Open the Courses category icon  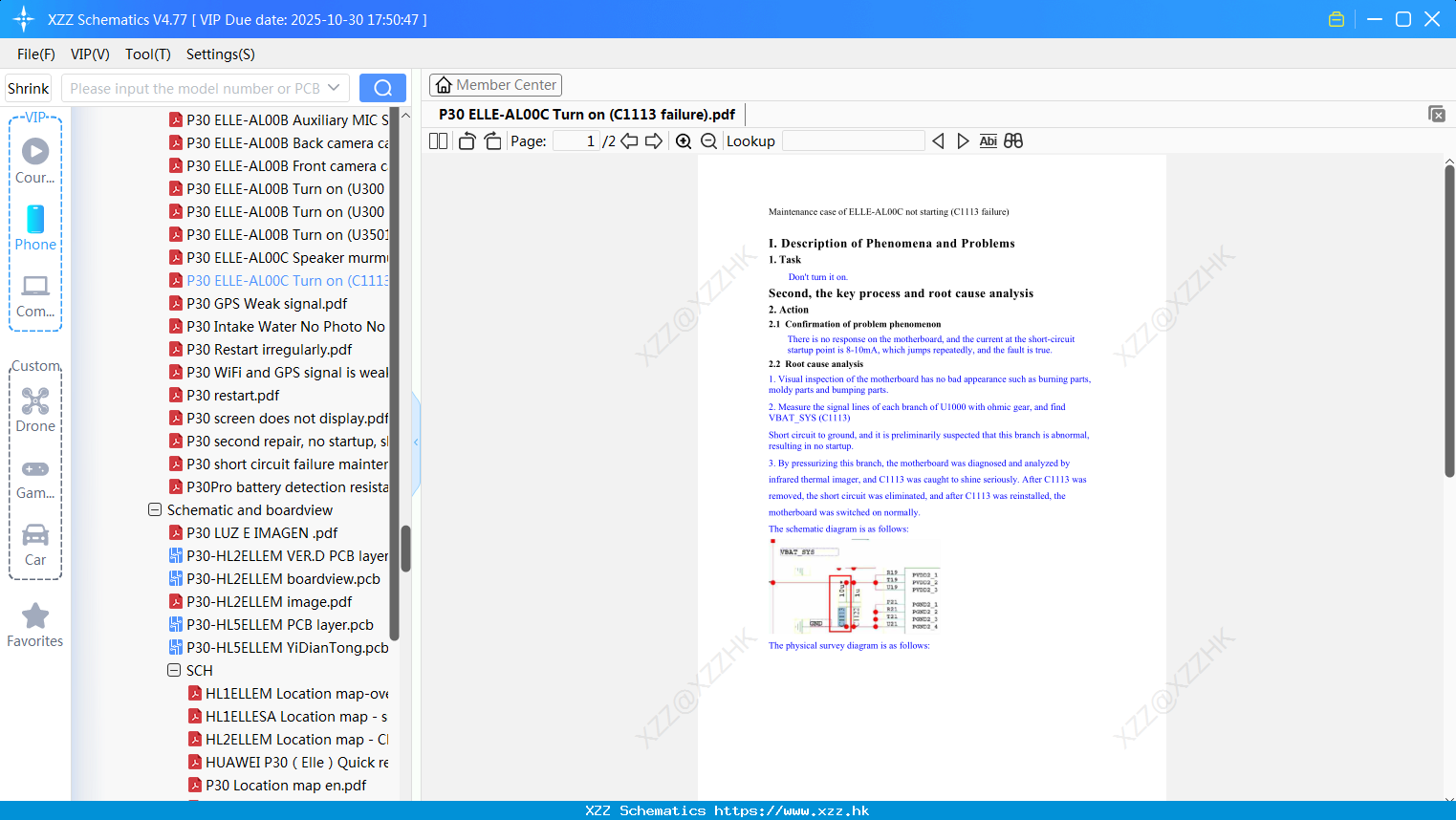tap(35, 161)
